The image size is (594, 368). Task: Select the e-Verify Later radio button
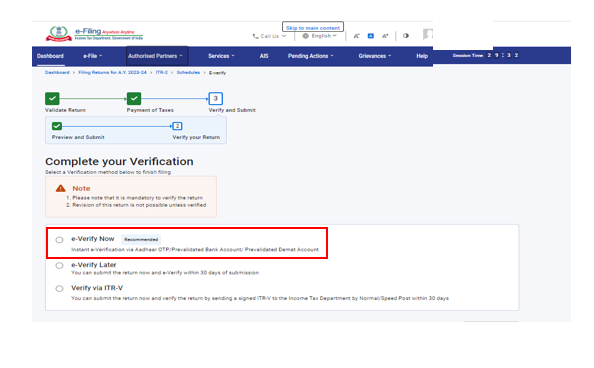pyautogui.click(x=59, y=266)
